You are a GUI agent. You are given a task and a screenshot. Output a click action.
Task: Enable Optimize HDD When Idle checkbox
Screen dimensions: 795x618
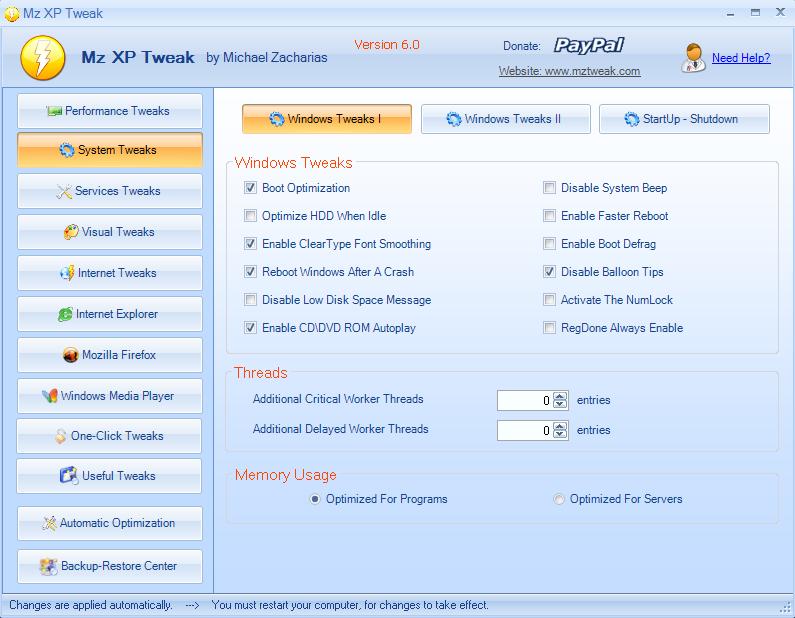tap(251, 216)
